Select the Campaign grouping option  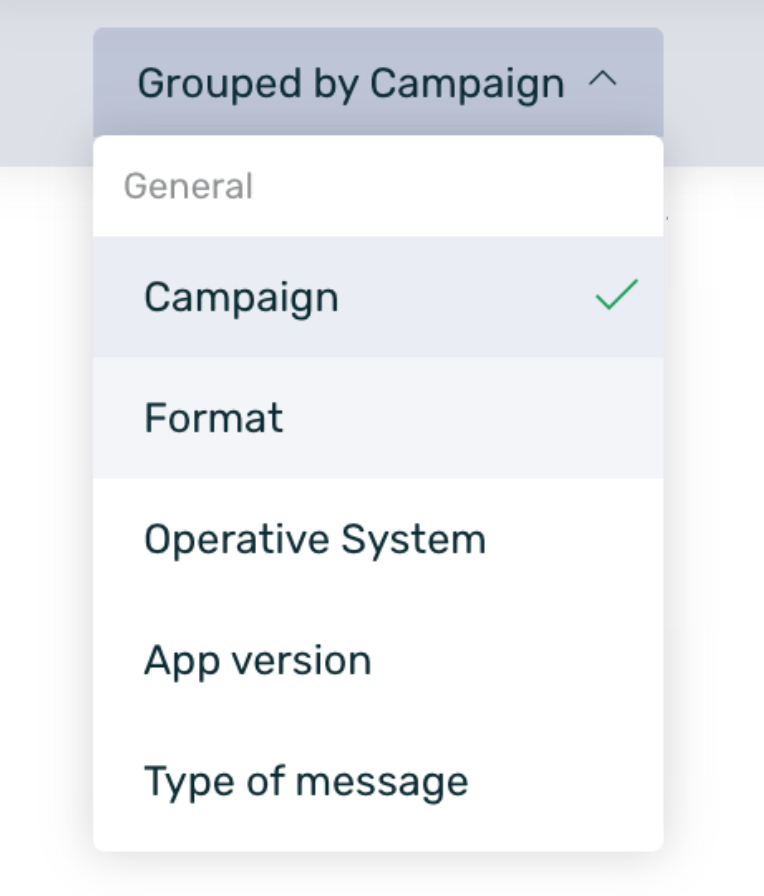point(241,297)
